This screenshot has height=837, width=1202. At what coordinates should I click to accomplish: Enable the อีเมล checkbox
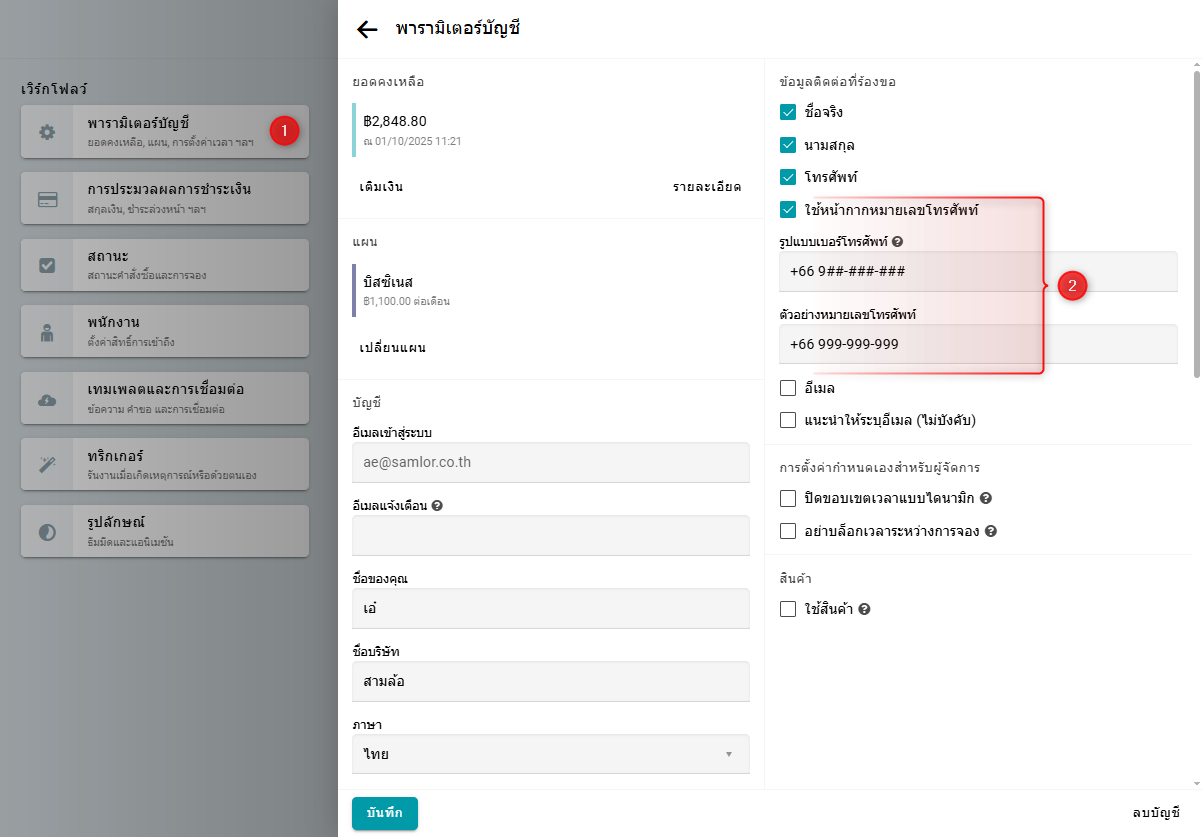click(788, 388)
